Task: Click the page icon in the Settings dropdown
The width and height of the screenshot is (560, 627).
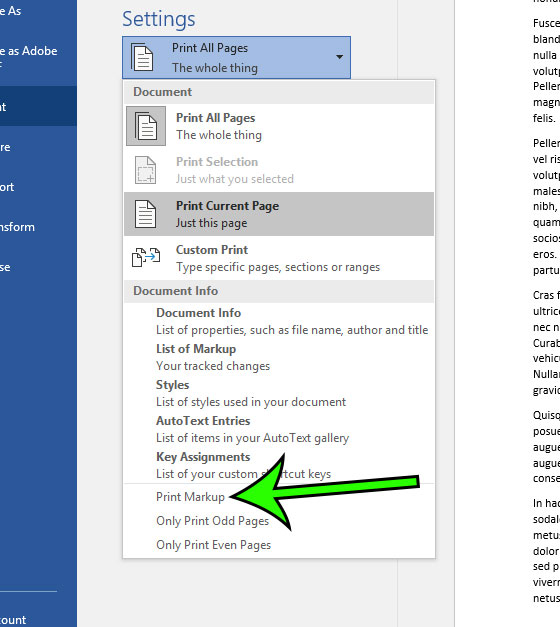Action: coord(142,58)
